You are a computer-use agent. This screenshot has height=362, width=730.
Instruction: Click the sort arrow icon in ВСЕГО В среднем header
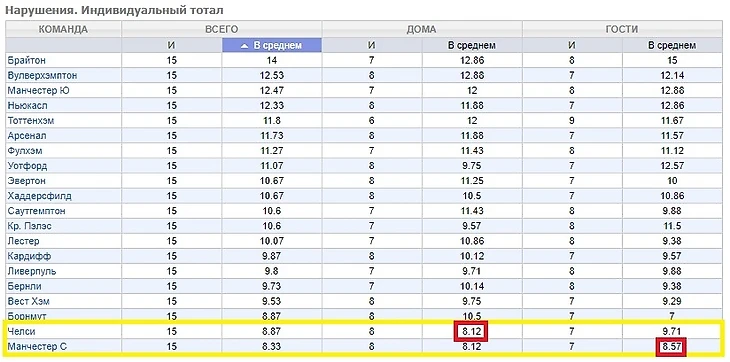click(245, 46)
